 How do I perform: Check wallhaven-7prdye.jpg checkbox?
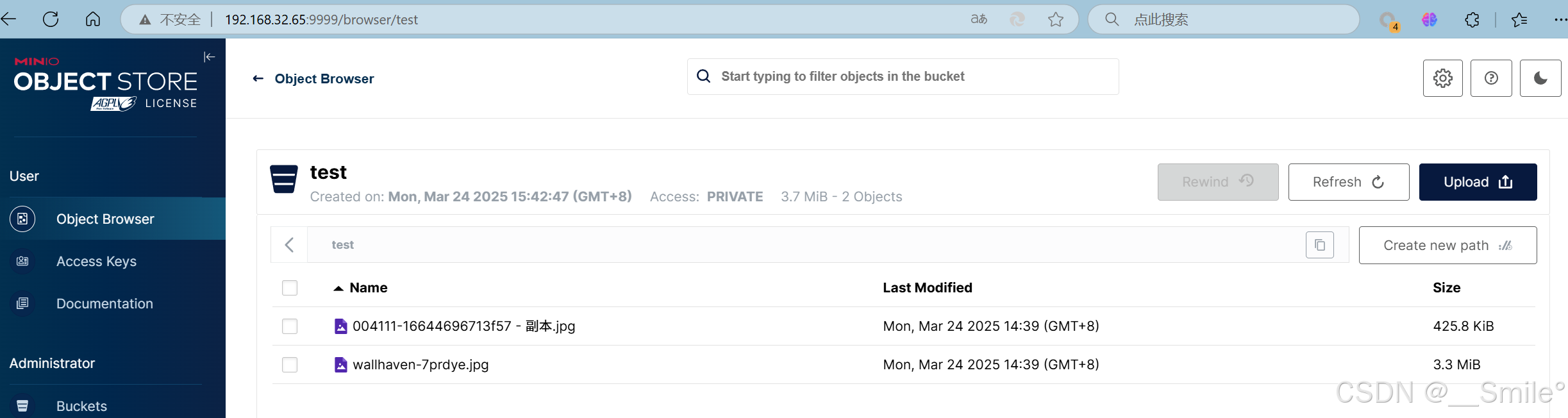[x=290, y=365]
